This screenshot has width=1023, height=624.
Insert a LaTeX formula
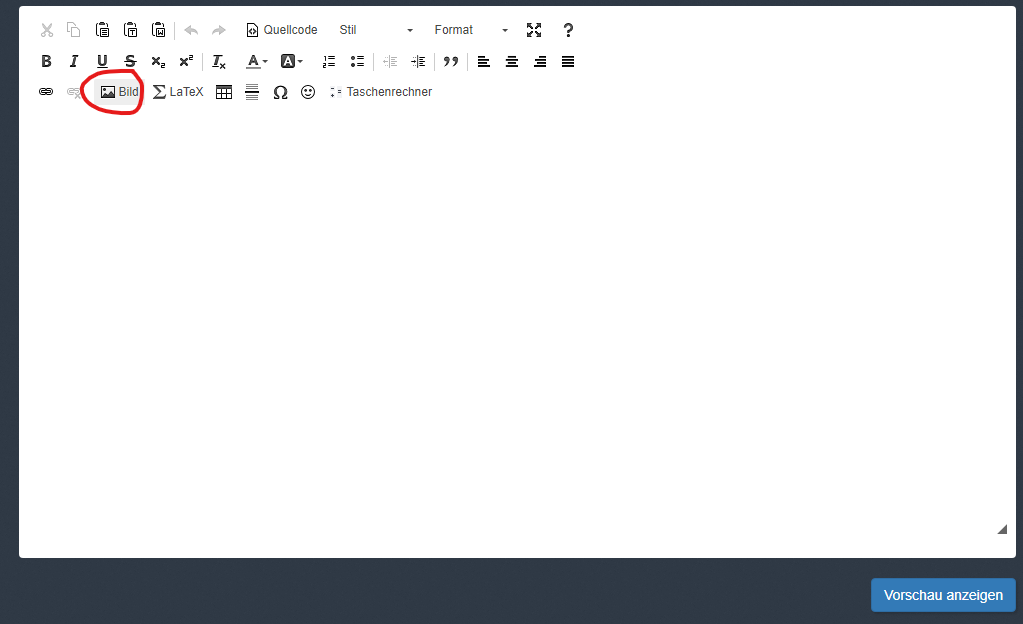(178, 92)
